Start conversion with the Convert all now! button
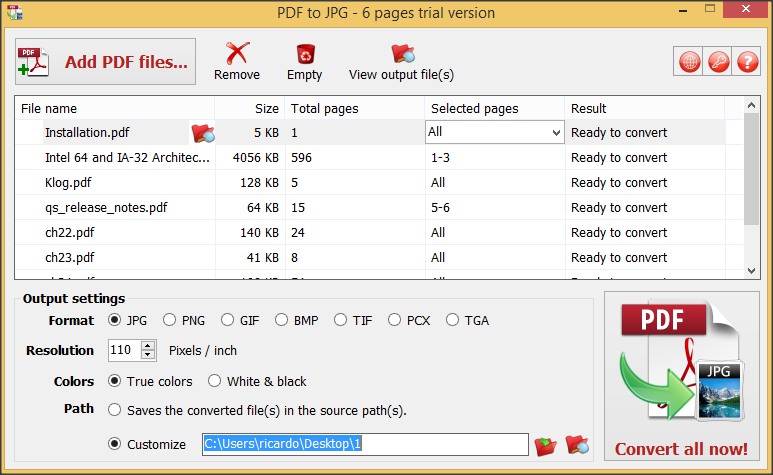Screen dimensions: 773x475 click(x=681, y=376)
